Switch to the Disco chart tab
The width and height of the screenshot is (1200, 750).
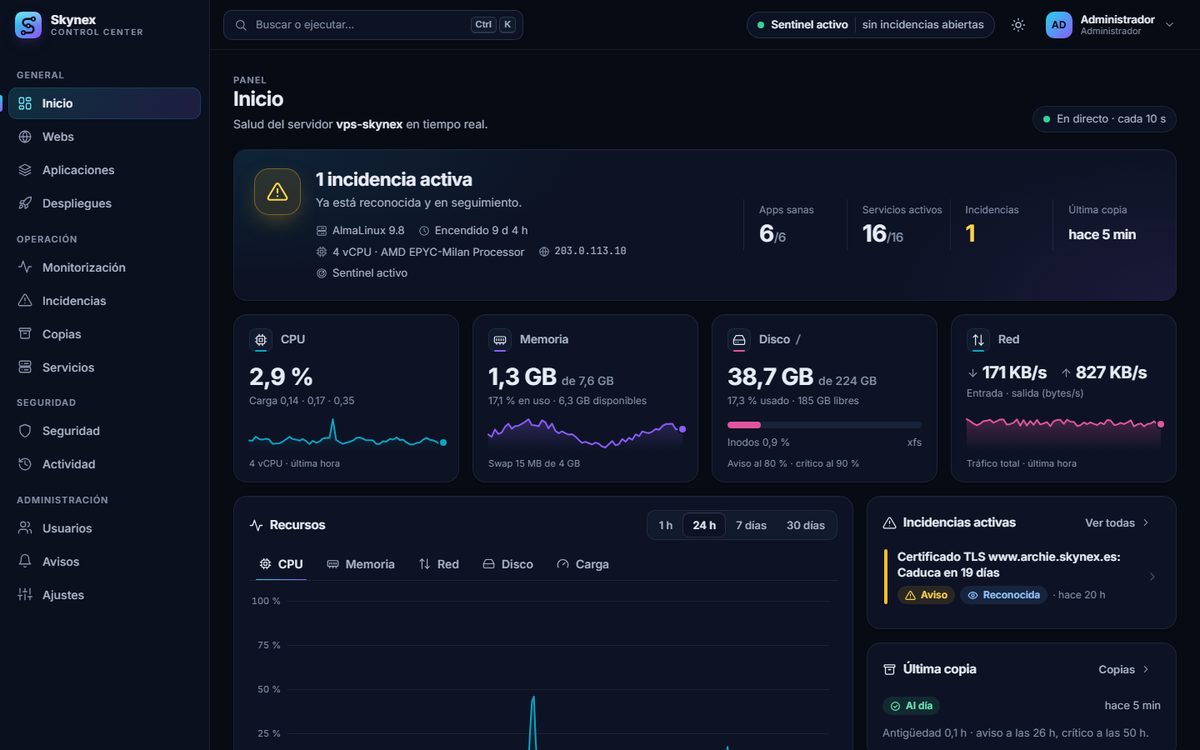(x=508, y=564)
